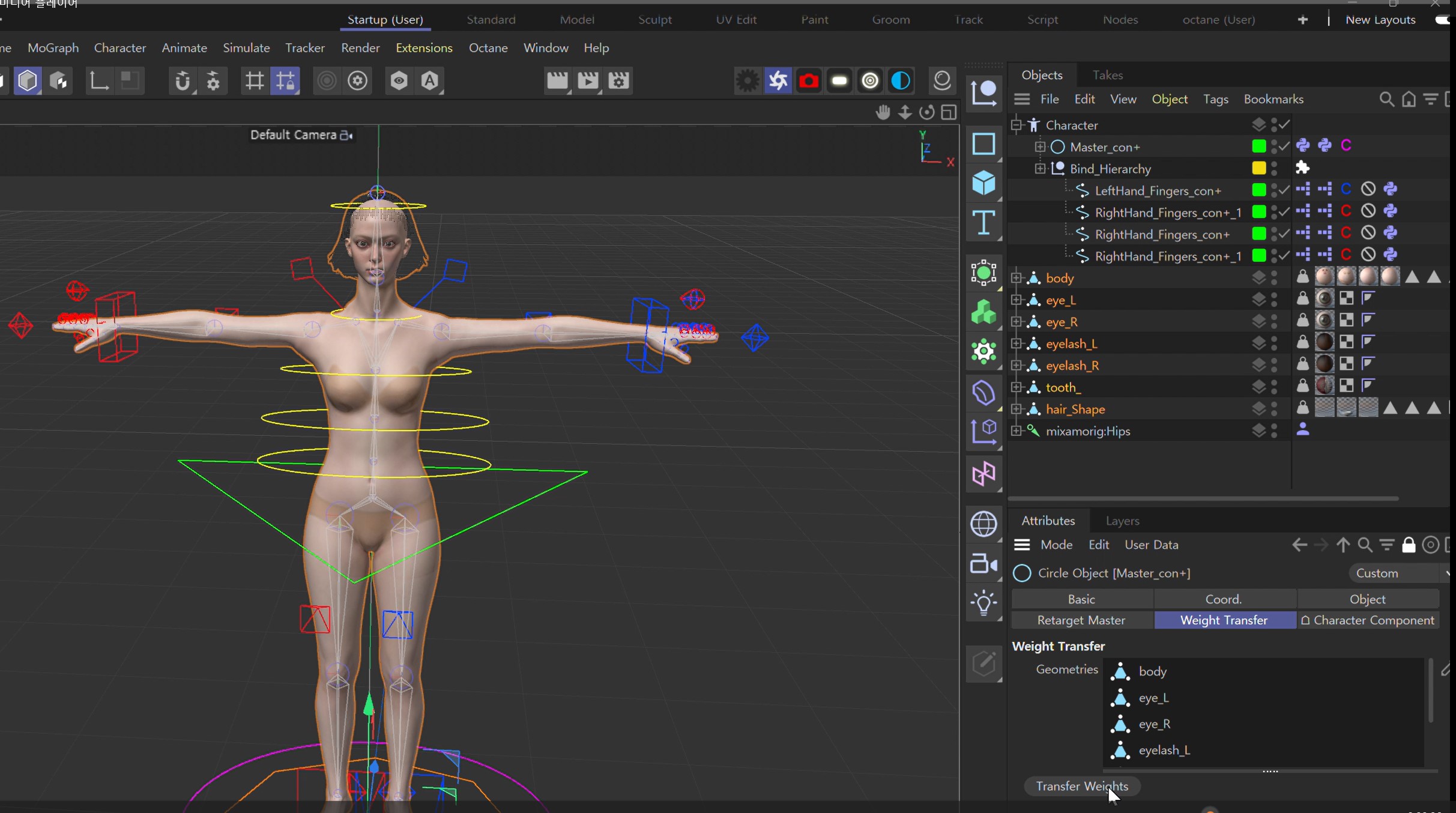The height and width of the screenshot is (813, 1456).
Task: Expand the mixamorig:Hips joint tree
Action: pyautogui.click(x=1016, y=431)
